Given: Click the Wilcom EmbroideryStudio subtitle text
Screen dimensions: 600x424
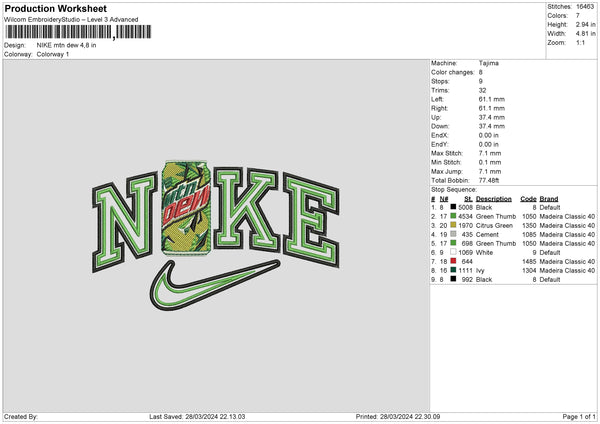Looking at the screenshot, I should click(71, 20).
